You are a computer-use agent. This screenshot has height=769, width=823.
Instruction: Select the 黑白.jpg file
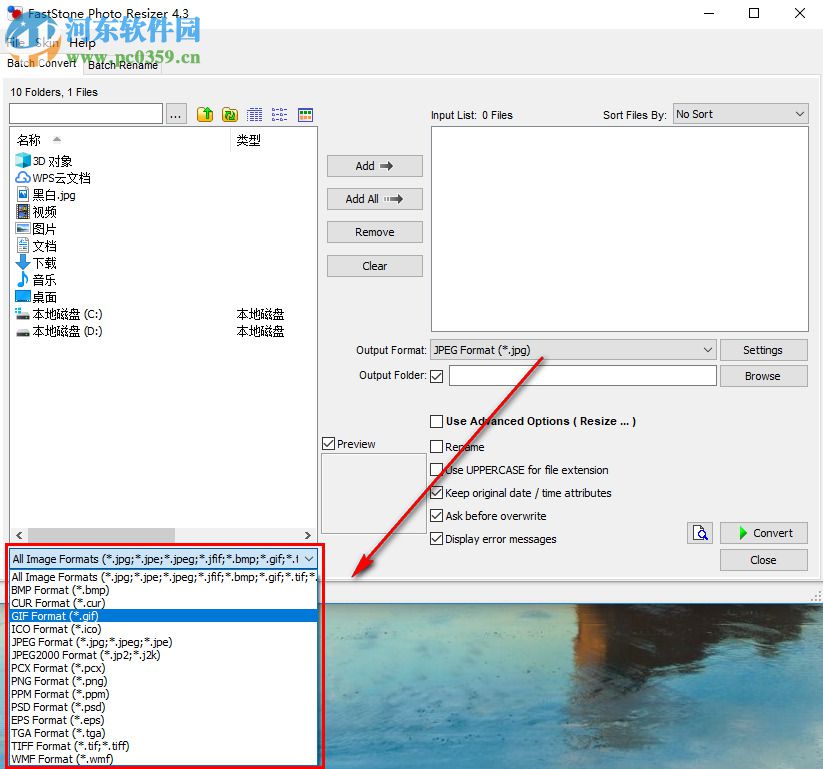click(46, 195)
